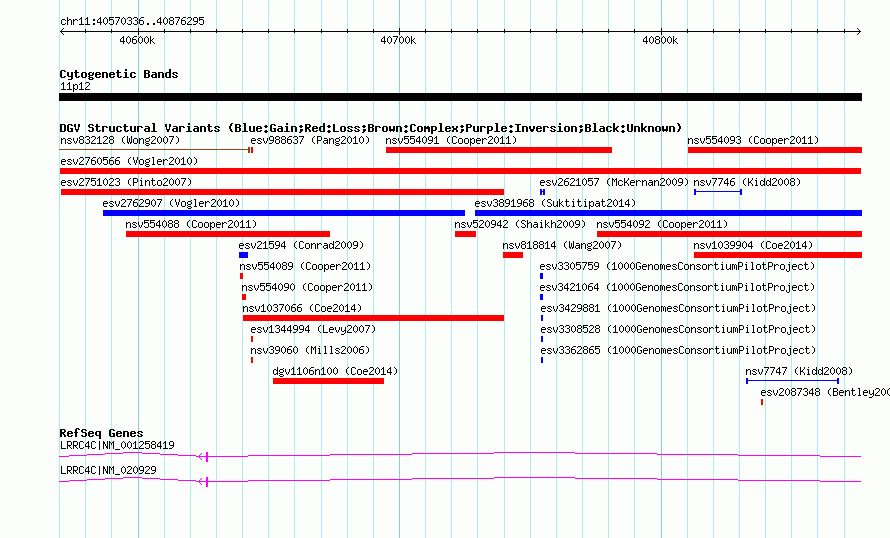Click the Cytogenetic Bands track title
This screenshot has width=890, height=538.
click(x=119, y=74)
